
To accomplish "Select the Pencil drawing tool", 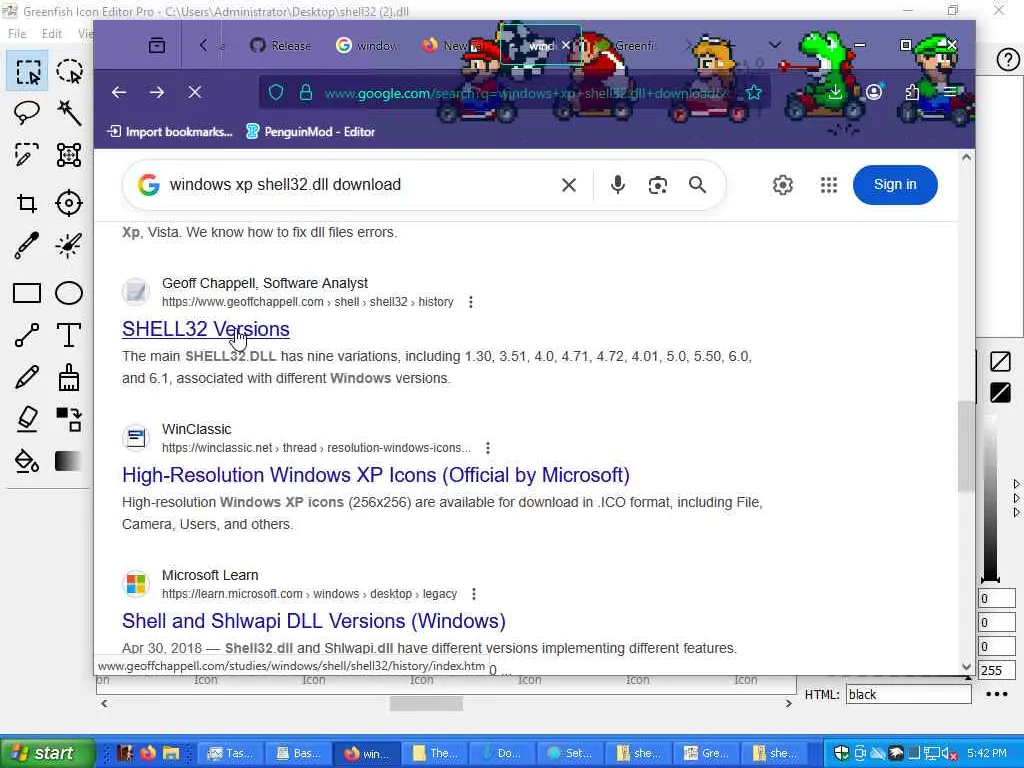I will (x=27, y=377).
